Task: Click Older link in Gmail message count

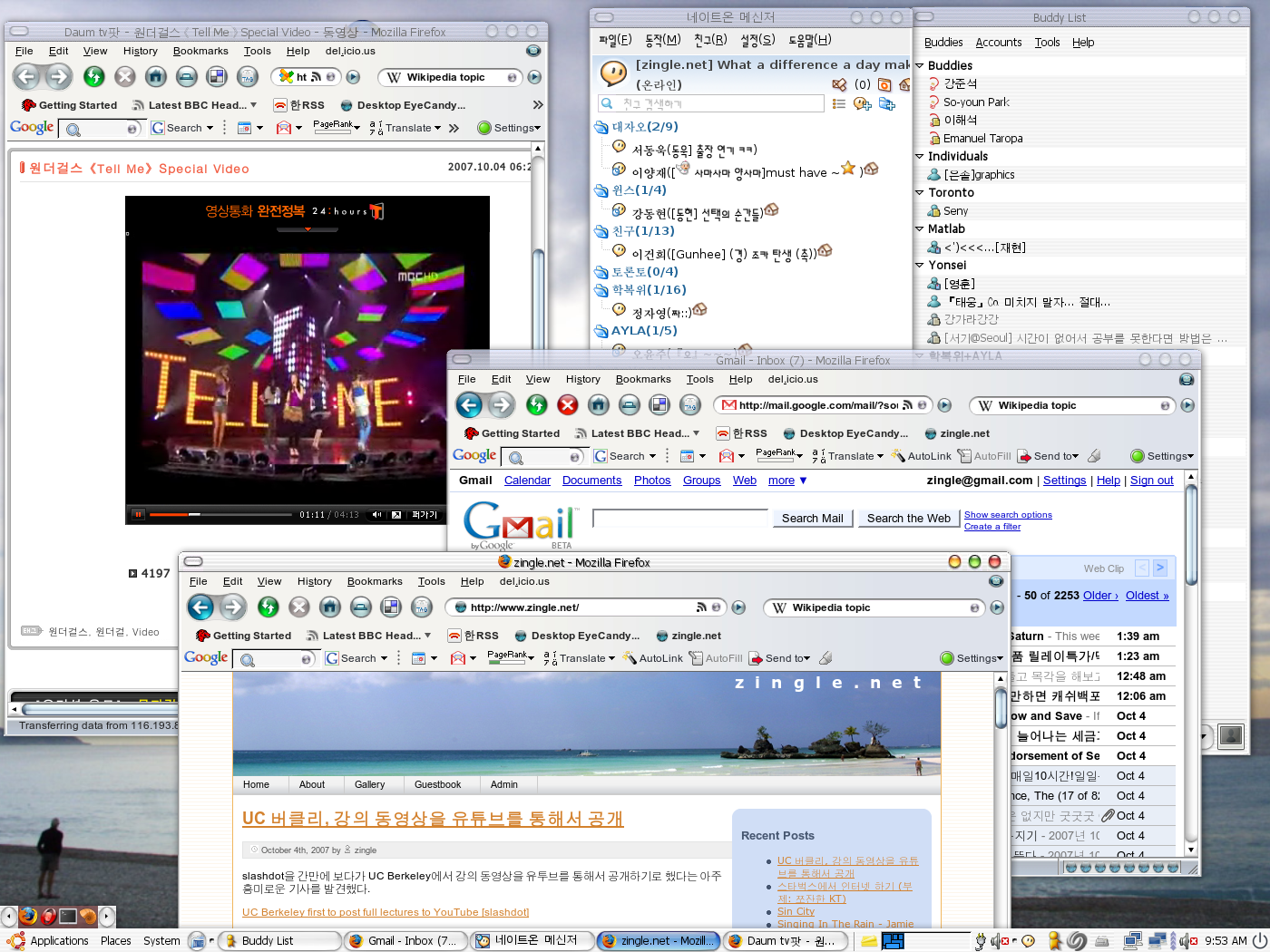Action: point(1100,596)
